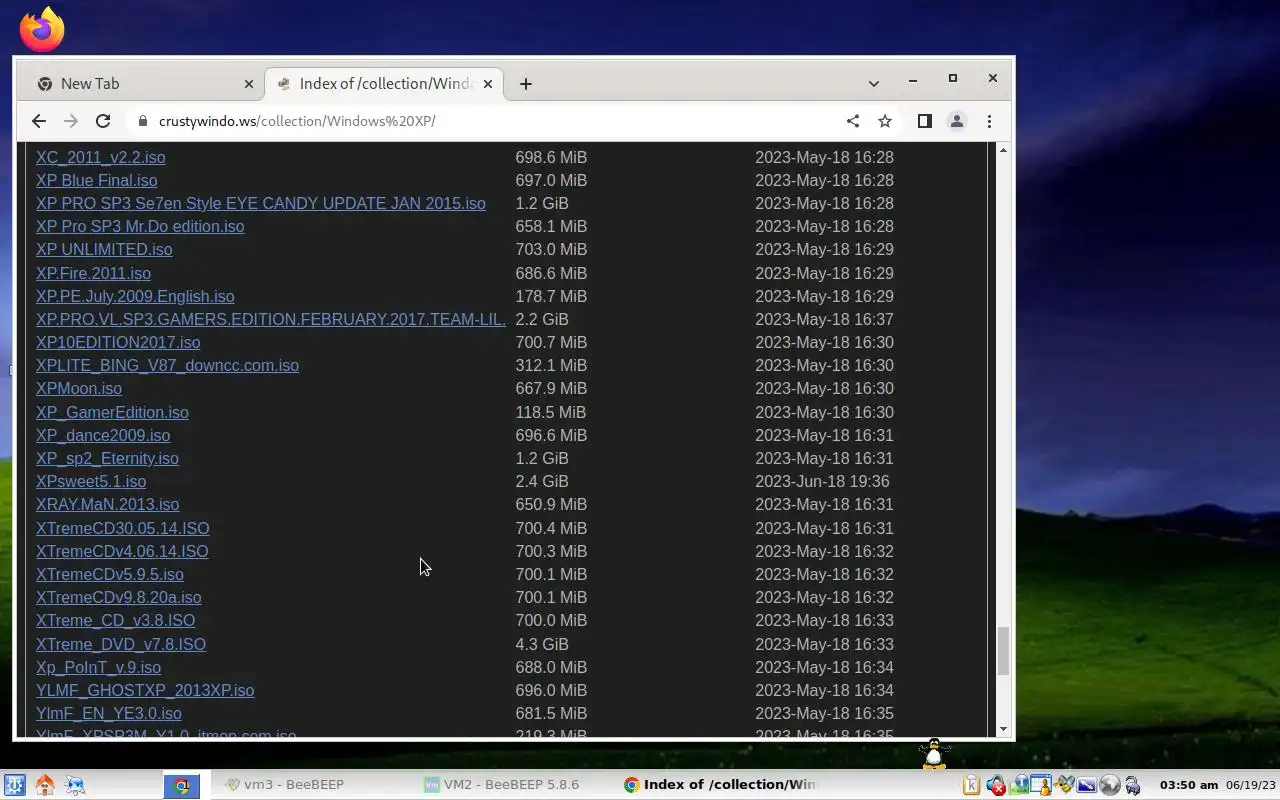Viewport: 1280px width, 800px height.
Task: Click the Klipper clipboard tray icon
Action: 971,785
